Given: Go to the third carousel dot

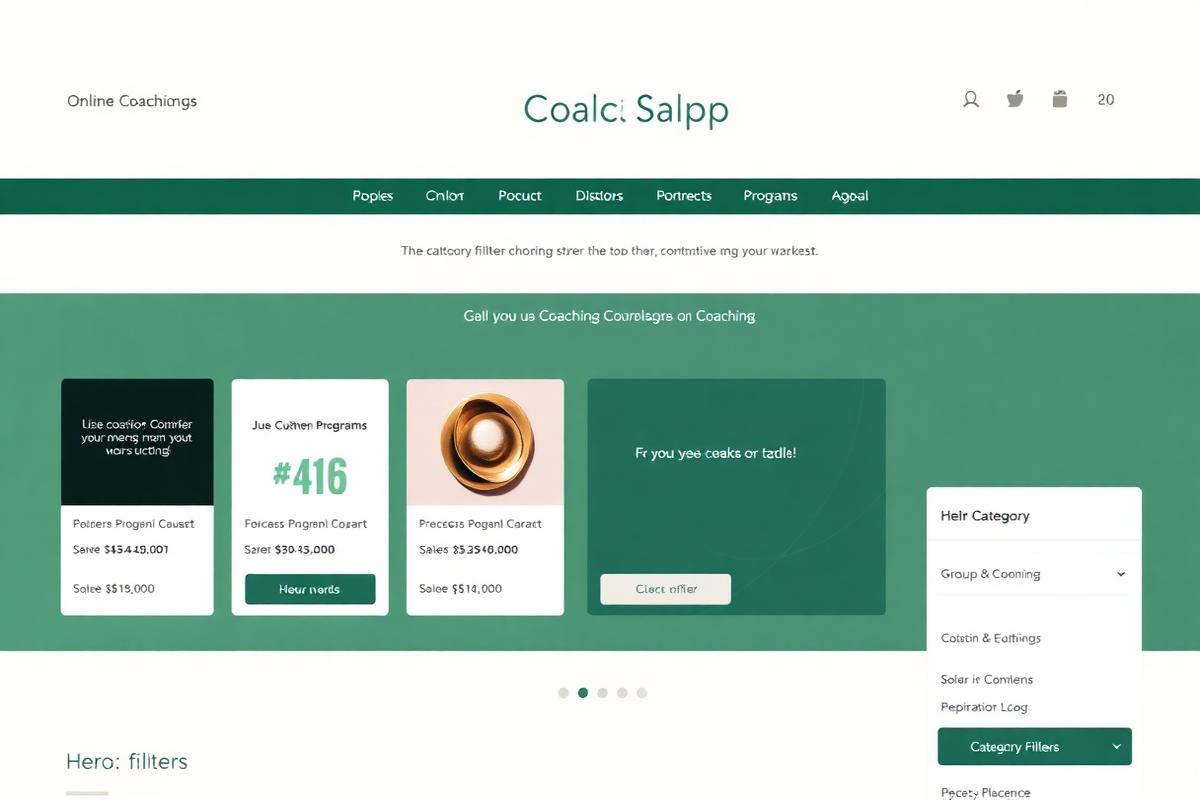Looking at the screenshot, I should coord(602,692).
